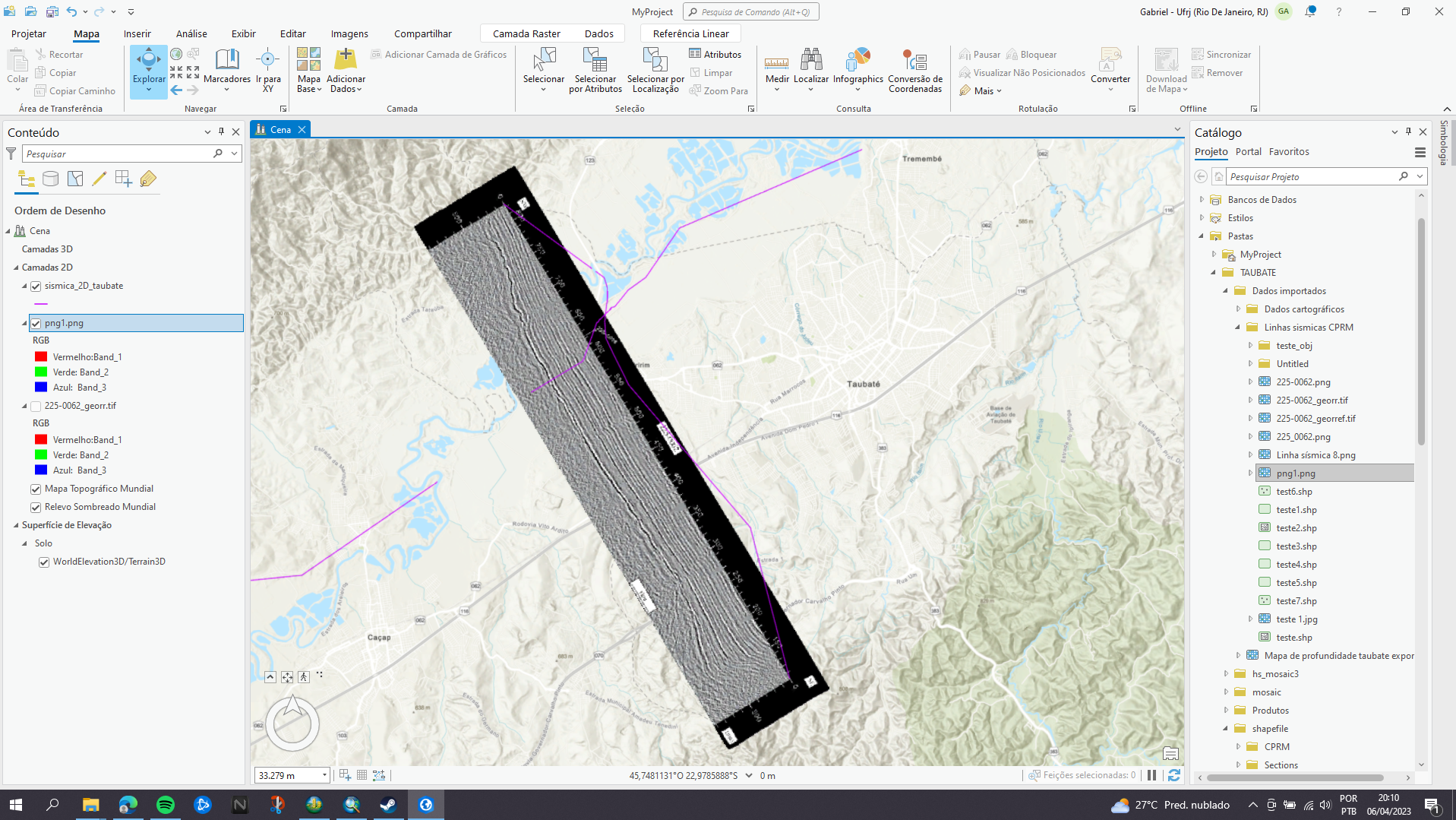The height and width of the screenshot is (820, 1456).
Task: Toggle sismica_2D_taubate layer visibility
Action: (x=36, y=287)
